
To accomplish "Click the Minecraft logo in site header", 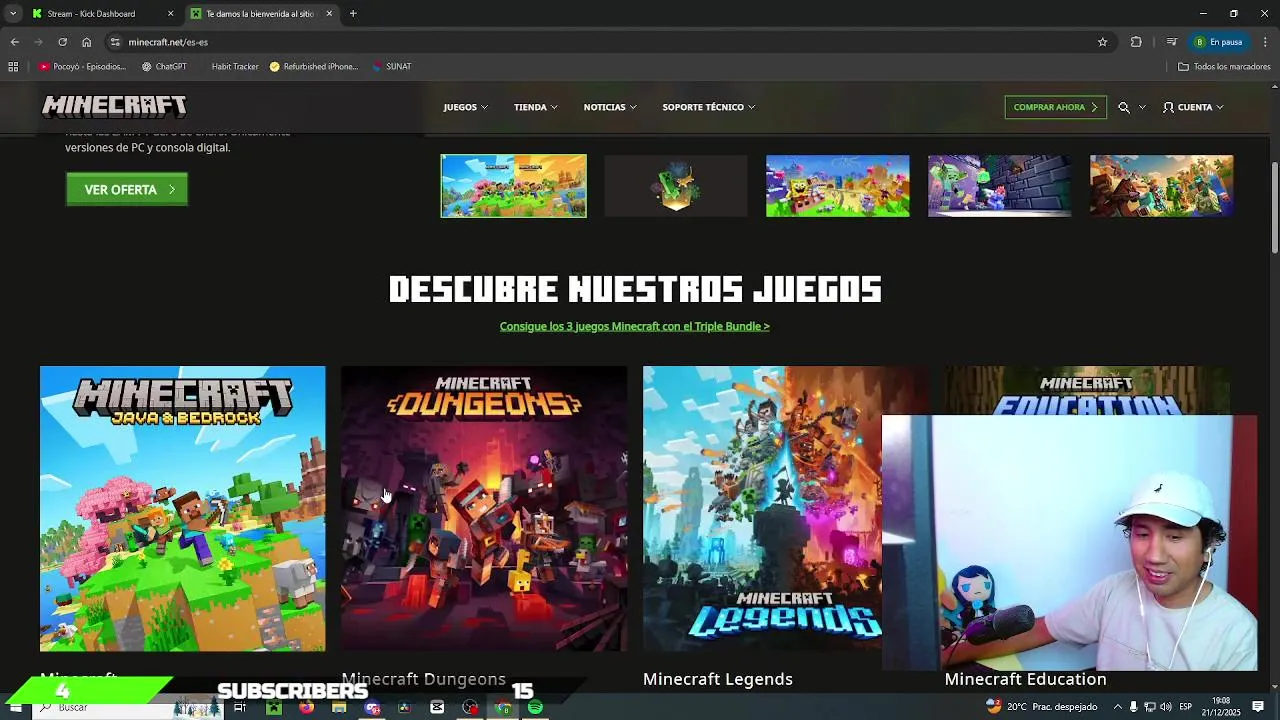I will point(114,106).
